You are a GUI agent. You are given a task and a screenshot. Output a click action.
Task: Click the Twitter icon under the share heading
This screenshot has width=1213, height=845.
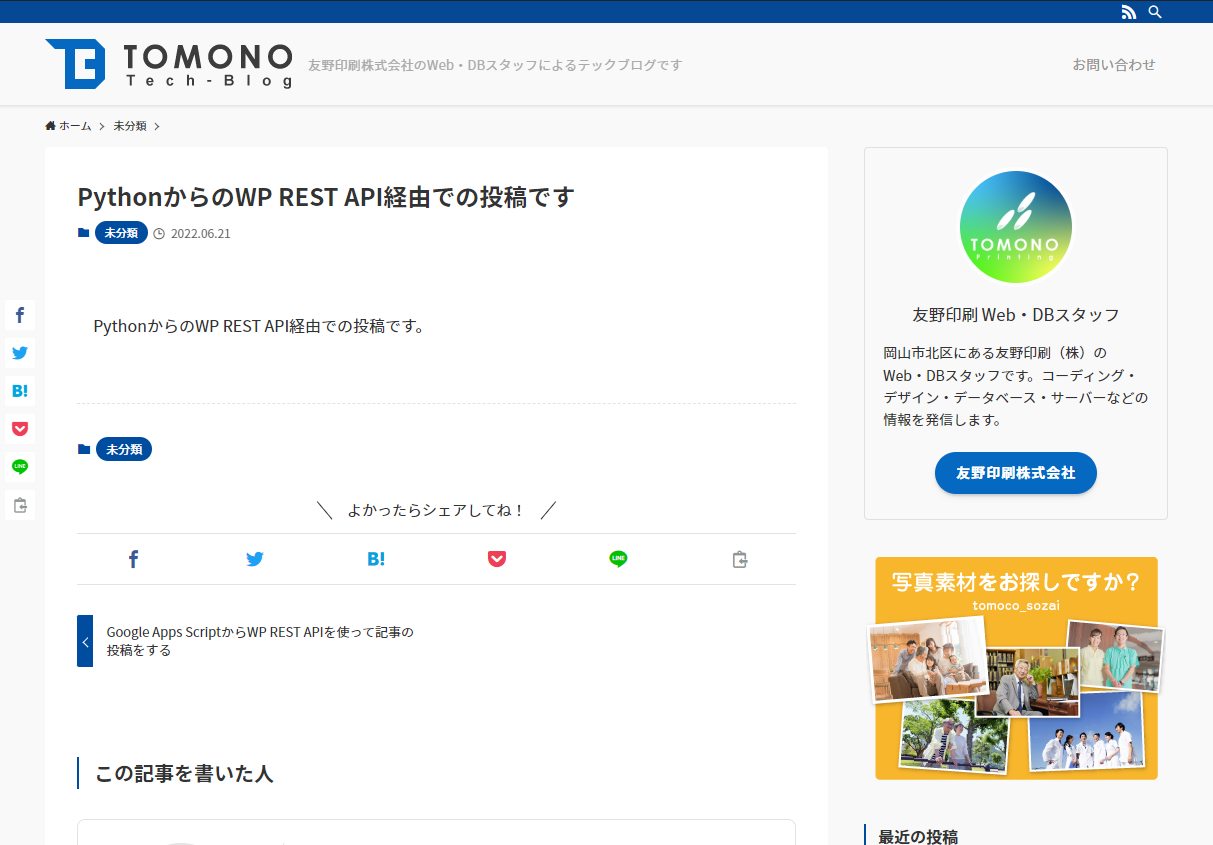[x=255, y=558]
